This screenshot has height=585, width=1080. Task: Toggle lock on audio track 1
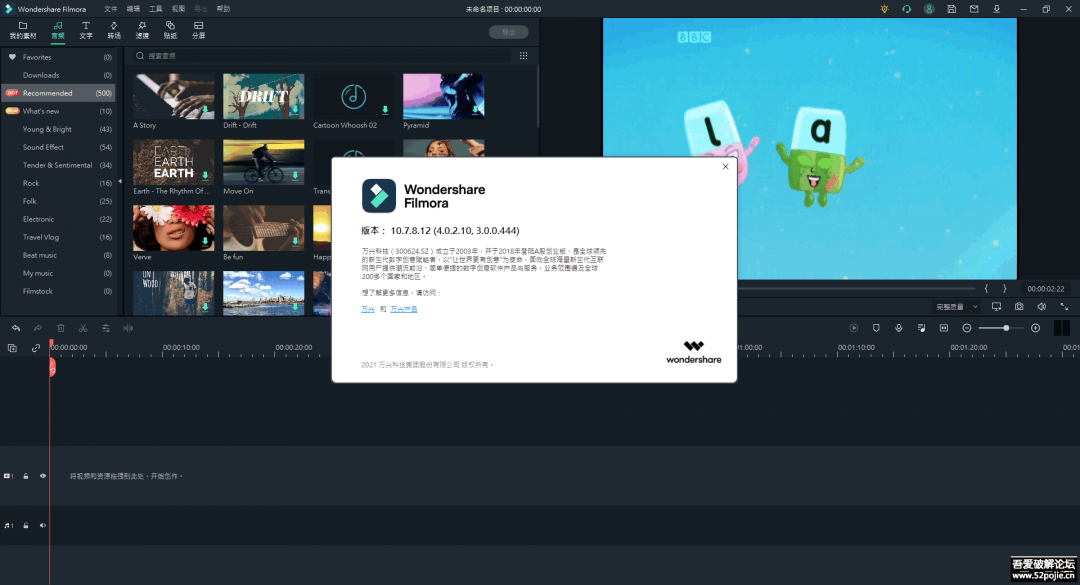pos(26,526)
